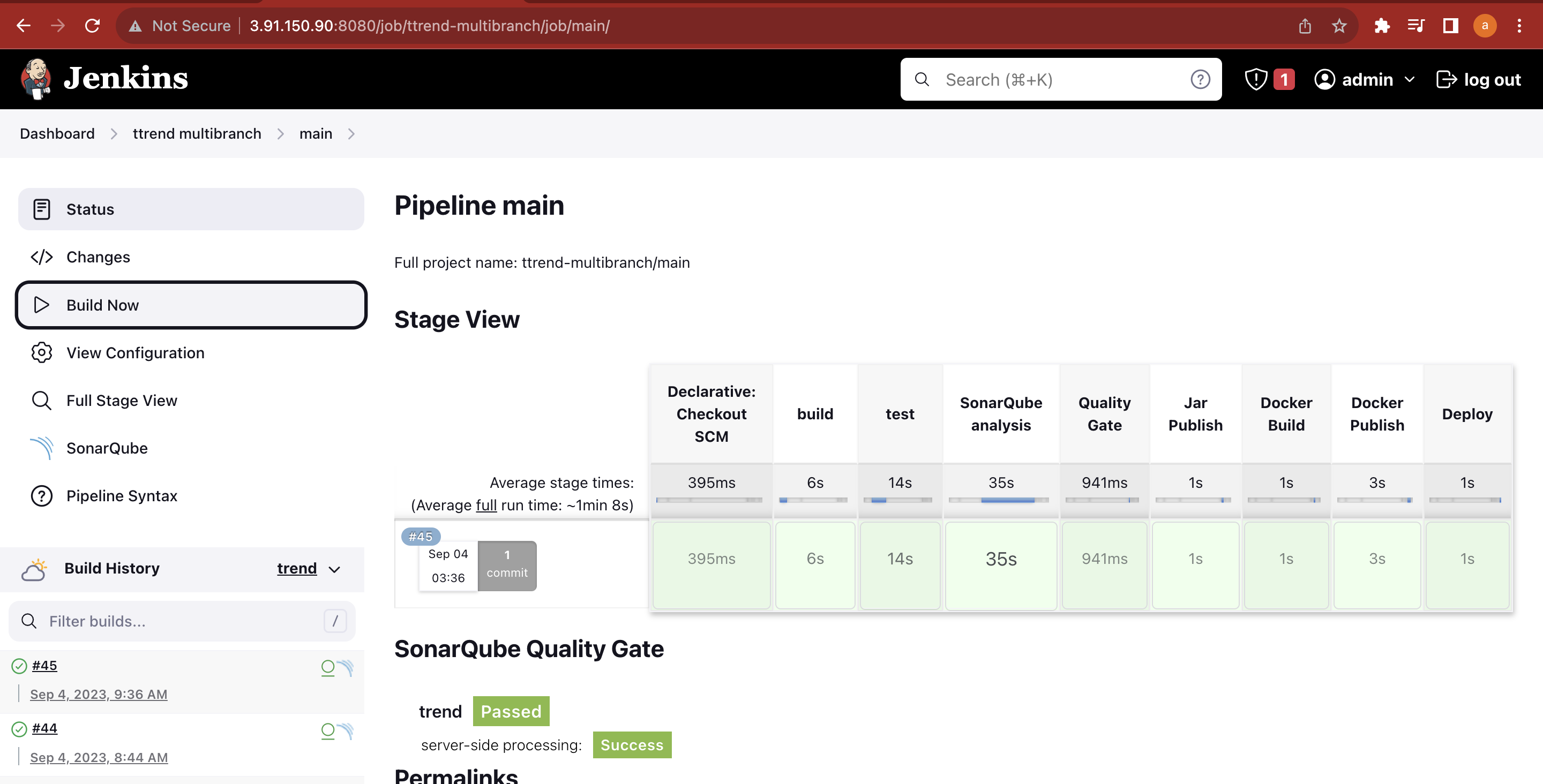This screenshot has height=784, width=1543.
Task: Click the search help question mark icon
Action: (1200, 79)
